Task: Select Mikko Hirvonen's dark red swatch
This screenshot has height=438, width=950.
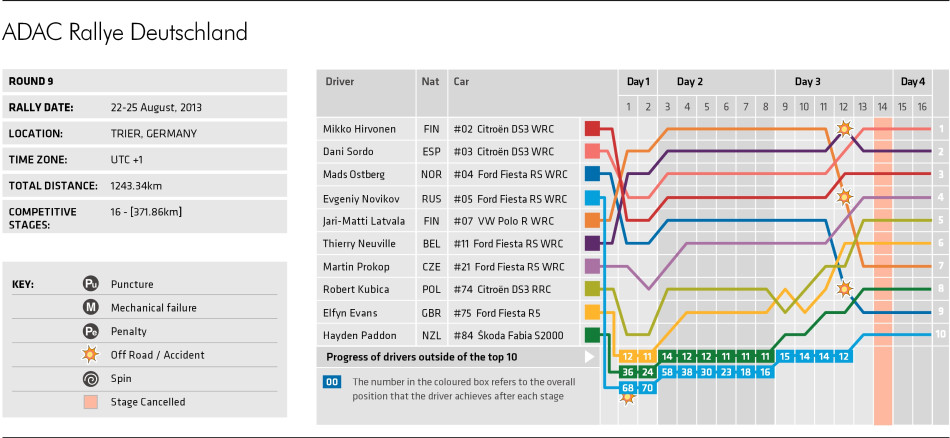Action: click(592, 128)
